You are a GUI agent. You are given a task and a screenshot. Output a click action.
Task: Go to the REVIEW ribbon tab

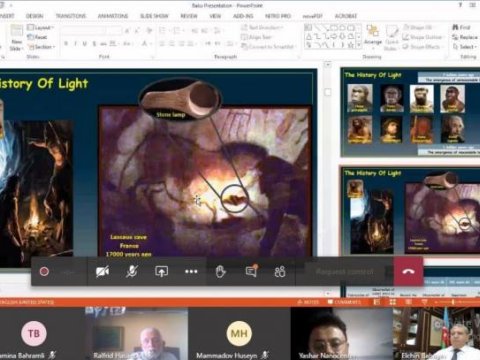189,16
